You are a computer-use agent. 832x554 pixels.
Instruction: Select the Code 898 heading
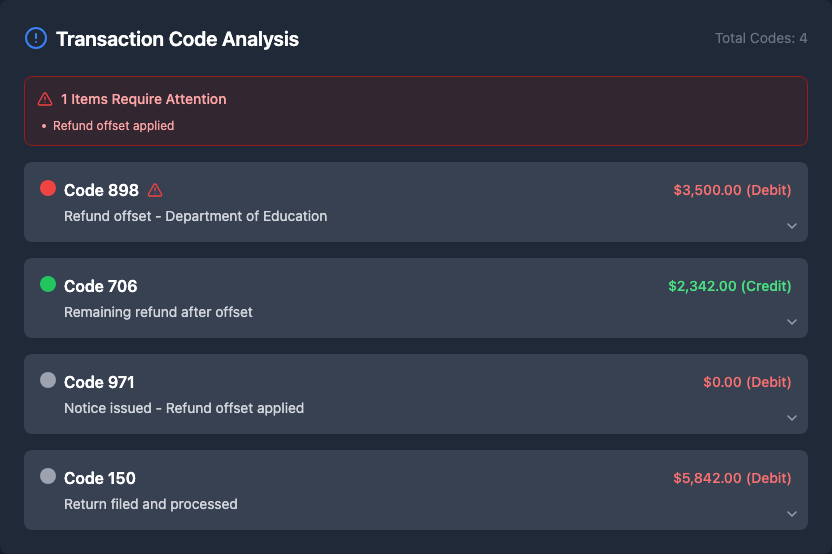101,190
